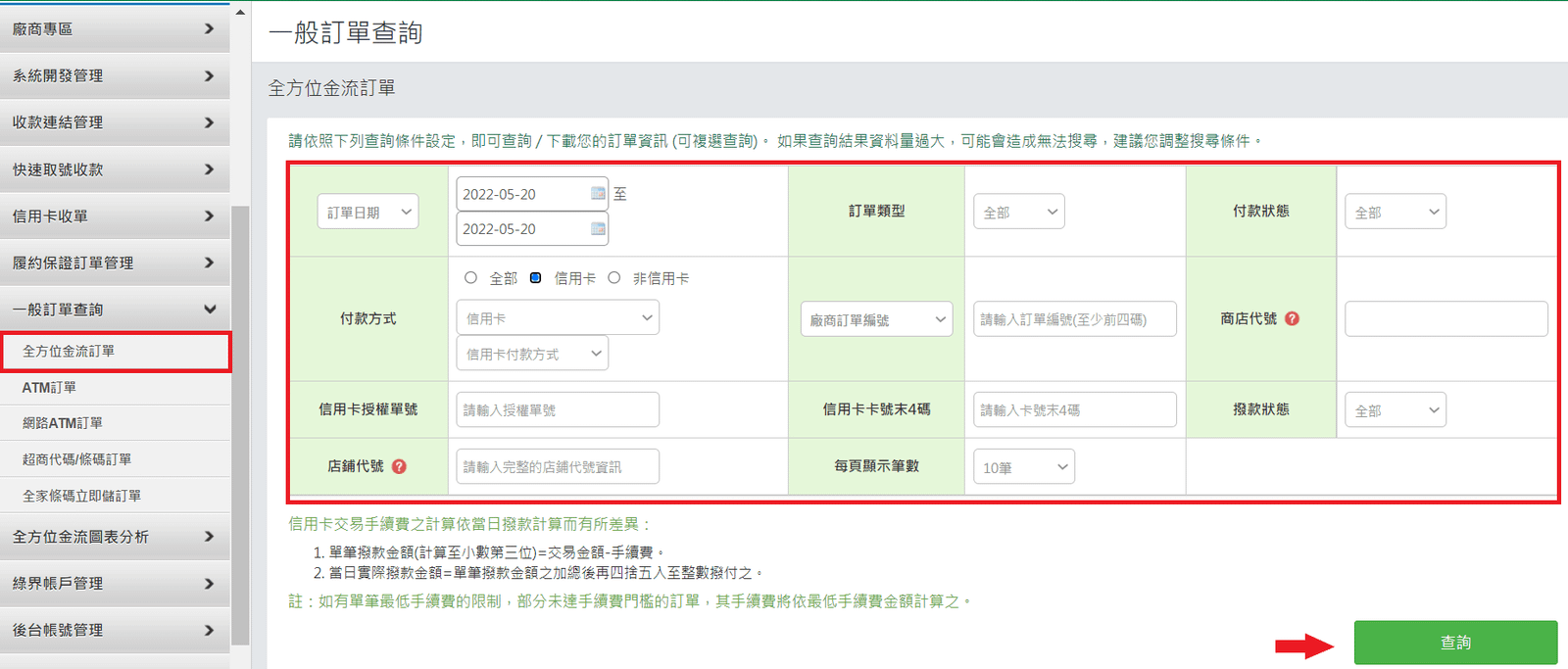Image resolution: width=1568 pixels, height=669 pixels.
Task: Click the 請輸入授權單號 input field
Action: tap(558, 409)
